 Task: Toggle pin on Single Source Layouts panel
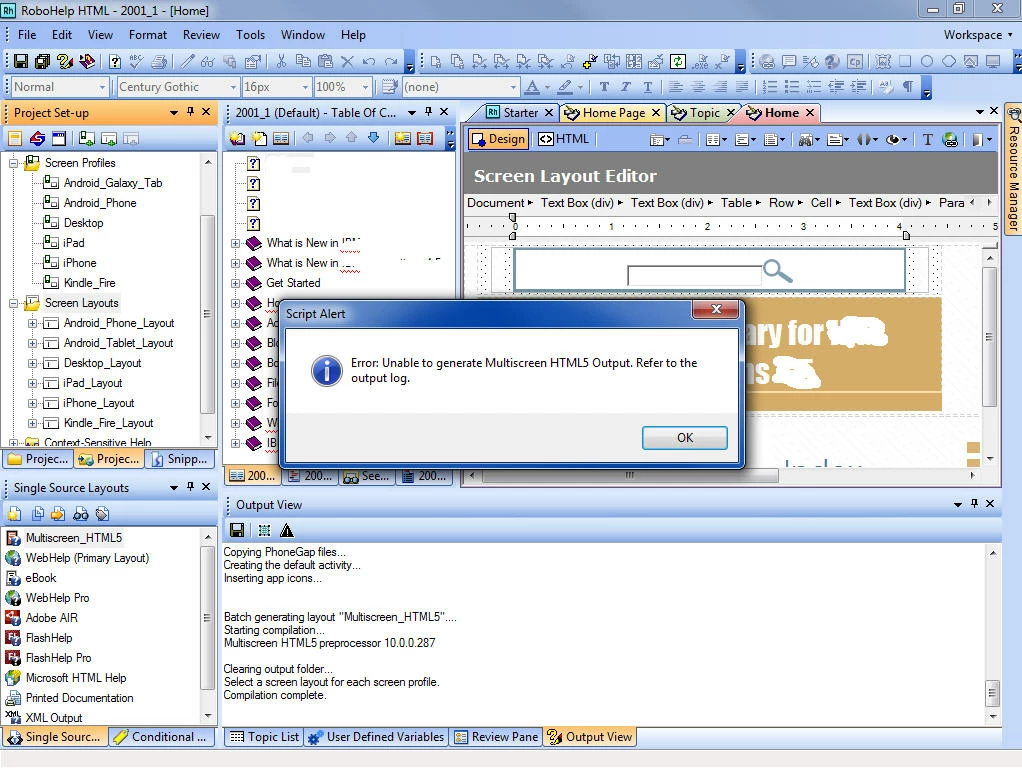pos(190,486)
